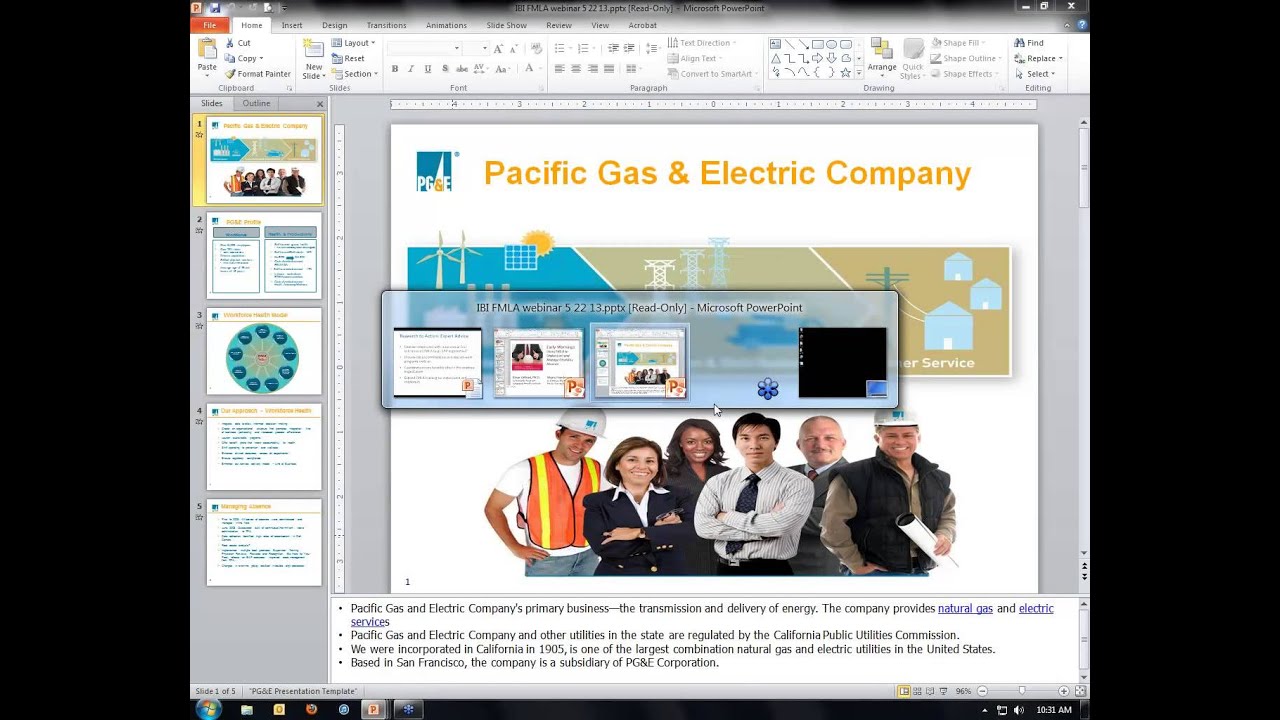Toggle text Shadow formatting
1280x720 pixels.
tap(444, 69)
